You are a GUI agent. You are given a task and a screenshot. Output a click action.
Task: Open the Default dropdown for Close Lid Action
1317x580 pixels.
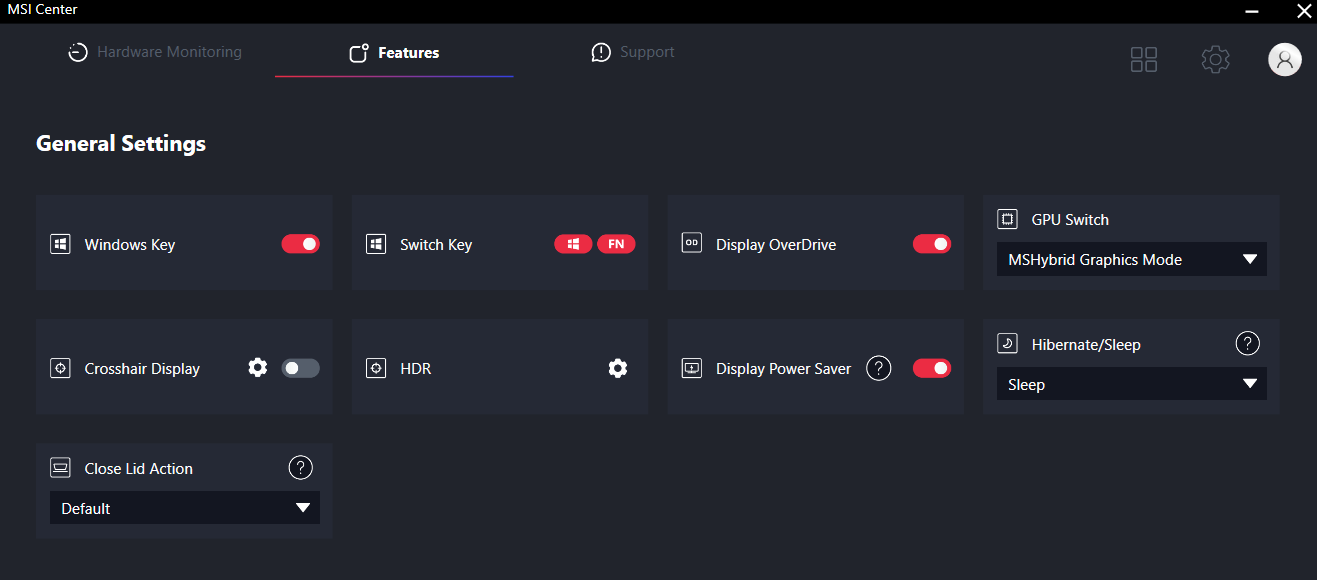point(185,508)
